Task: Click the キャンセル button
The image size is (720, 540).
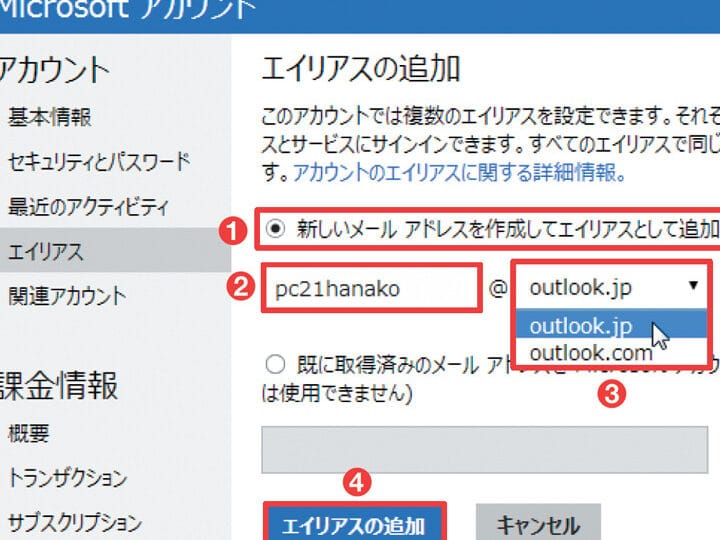Action: (x=538, y=523)
